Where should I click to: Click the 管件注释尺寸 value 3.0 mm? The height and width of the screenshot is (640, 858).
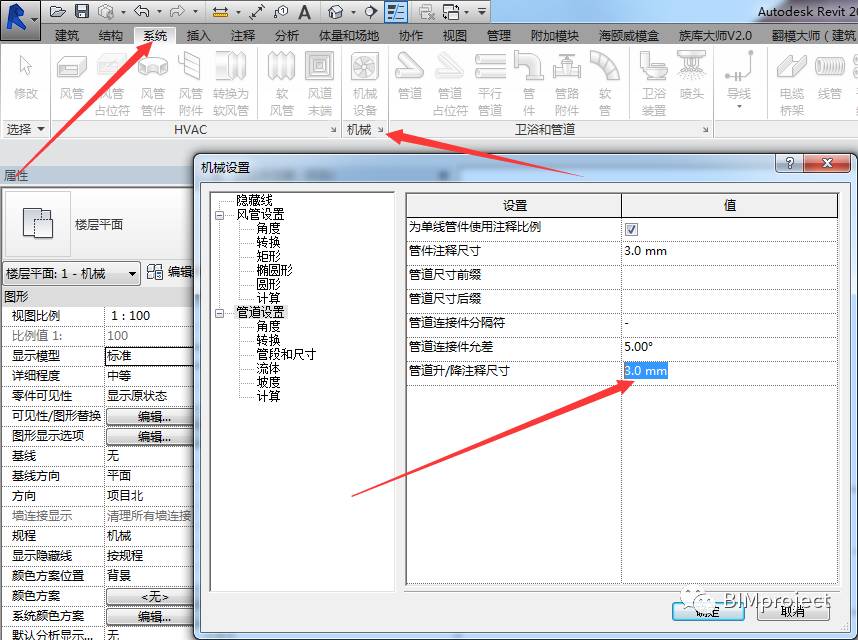pos(646,251)
